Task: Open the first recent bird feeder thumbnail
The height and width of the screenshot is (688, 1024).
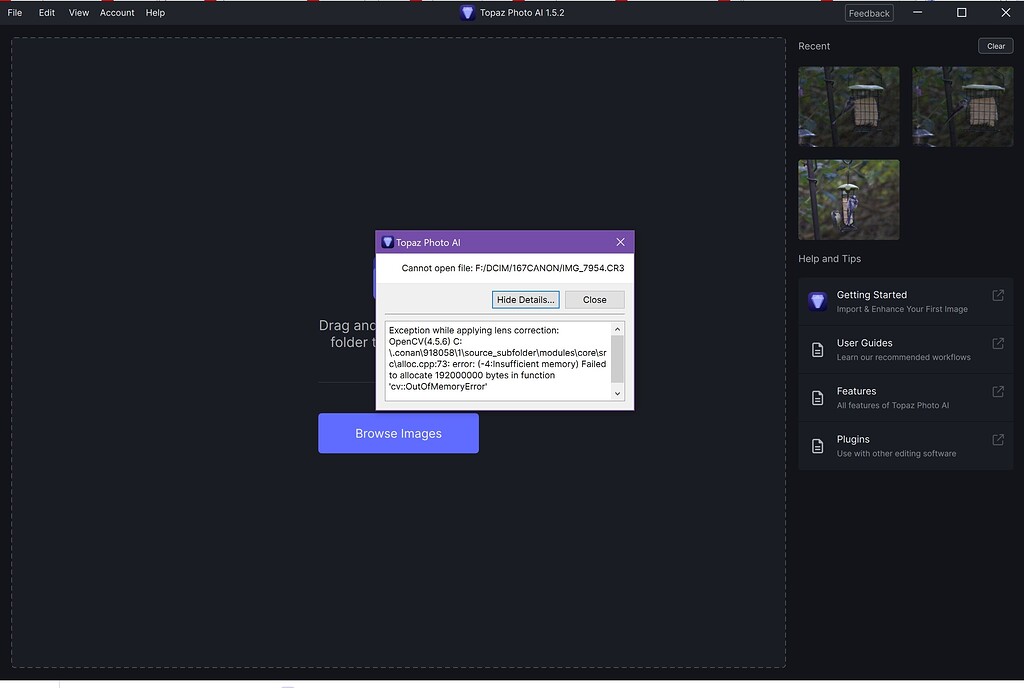Action: coord(848,106)
